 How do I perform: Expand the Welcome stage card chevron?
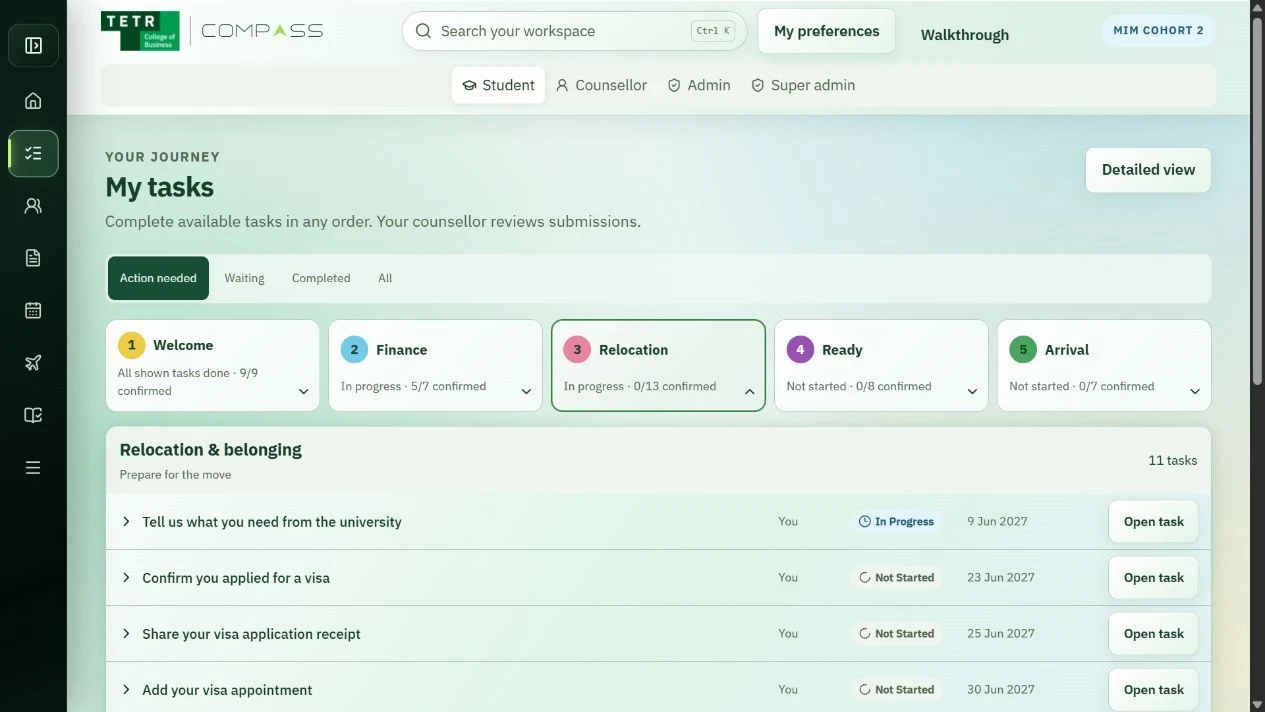point(303,392)
